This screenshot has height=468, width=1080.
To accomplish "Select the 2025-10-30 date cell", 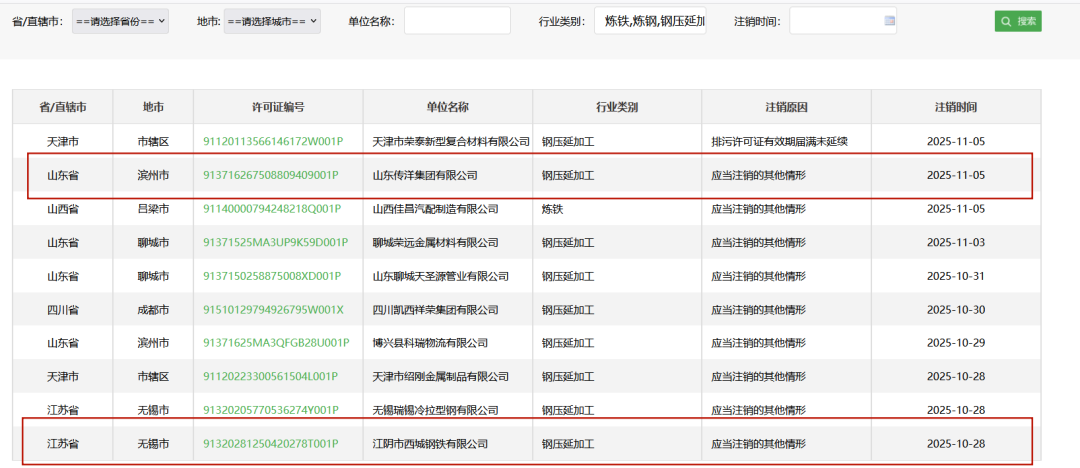I will click(x=956, y=310).
